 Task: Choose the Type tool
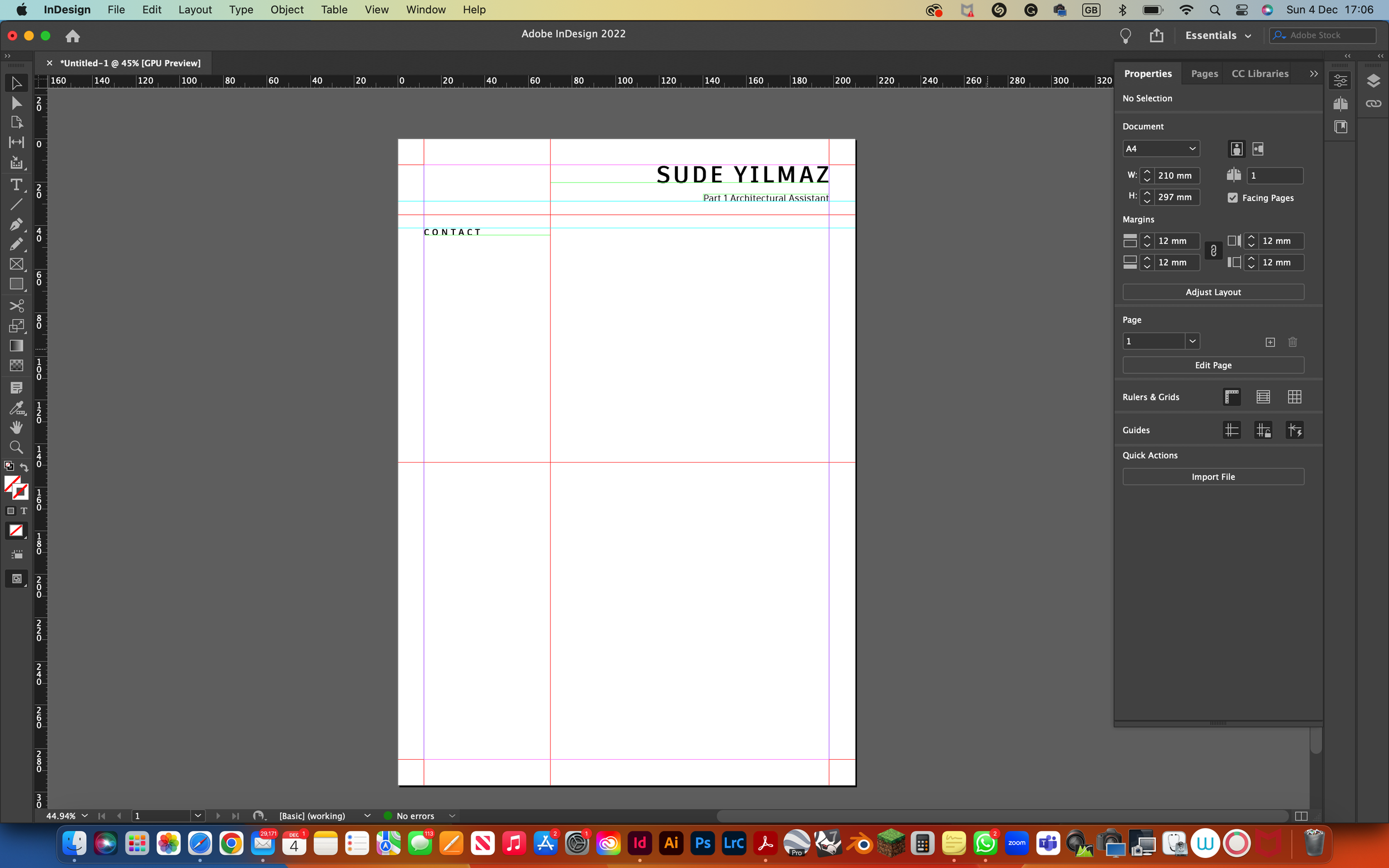point(16,185)
